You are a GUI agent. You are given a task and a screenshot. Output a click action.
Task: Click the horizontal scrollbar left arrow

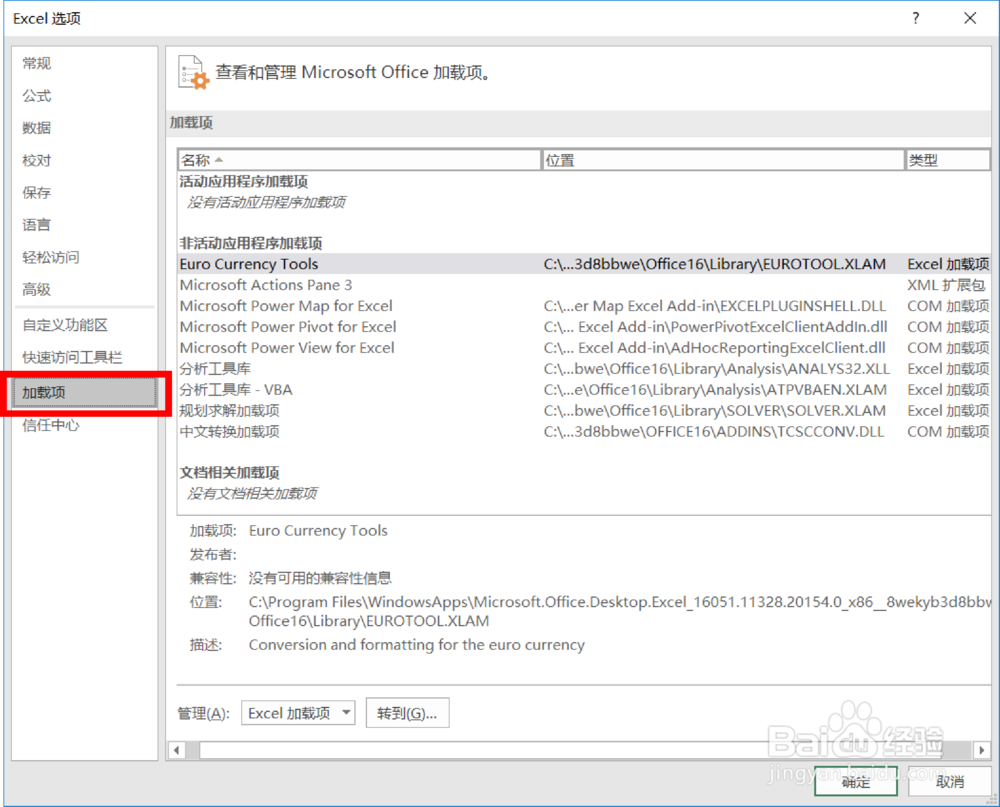click(x=176, y=750)
